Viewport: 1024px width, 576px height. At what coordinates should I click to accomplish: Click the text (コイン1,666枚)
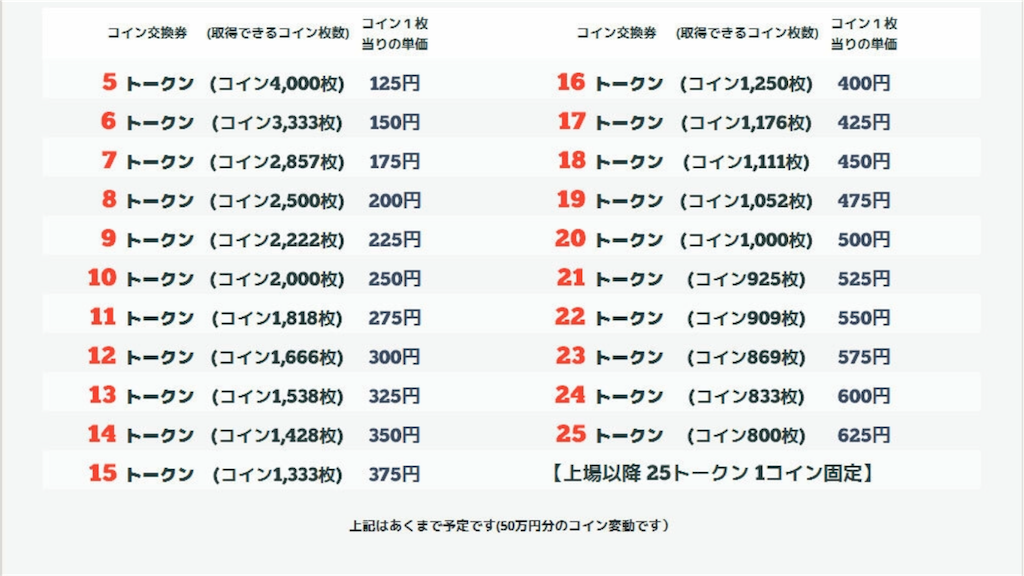[x=277, y=358]
